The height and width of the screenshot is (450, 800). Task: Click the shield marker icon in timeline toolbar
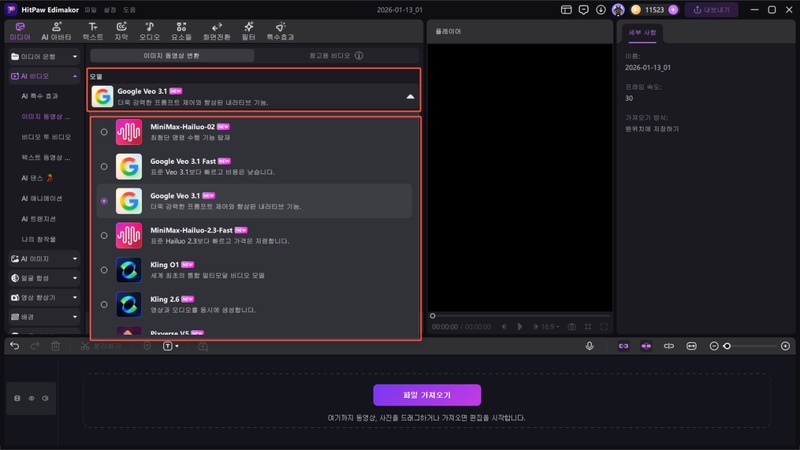click(x=147, y=346)
